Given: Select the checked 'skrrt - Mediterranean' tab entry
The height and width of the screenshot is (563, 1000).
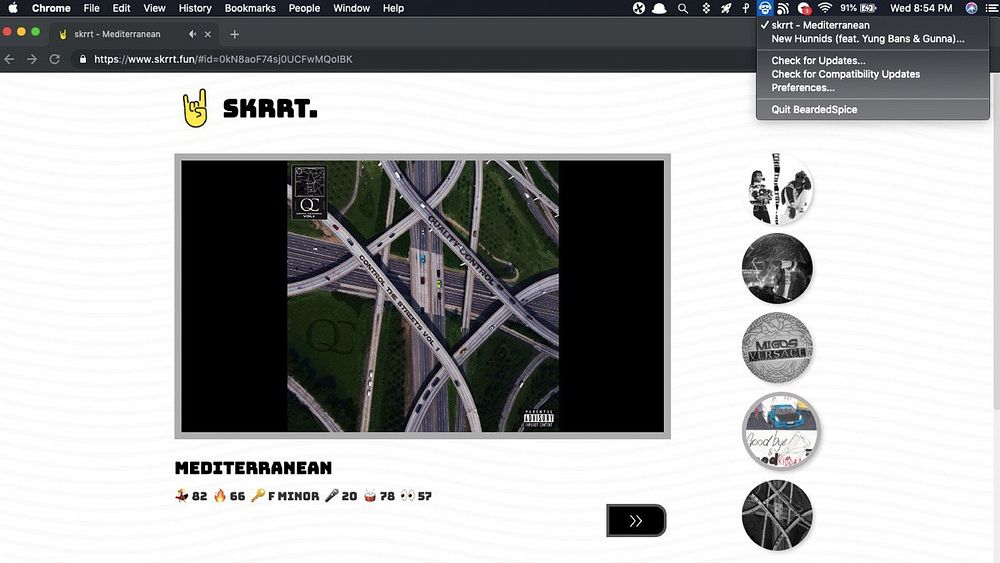Looking at the screenshot, I should point(820,25).
